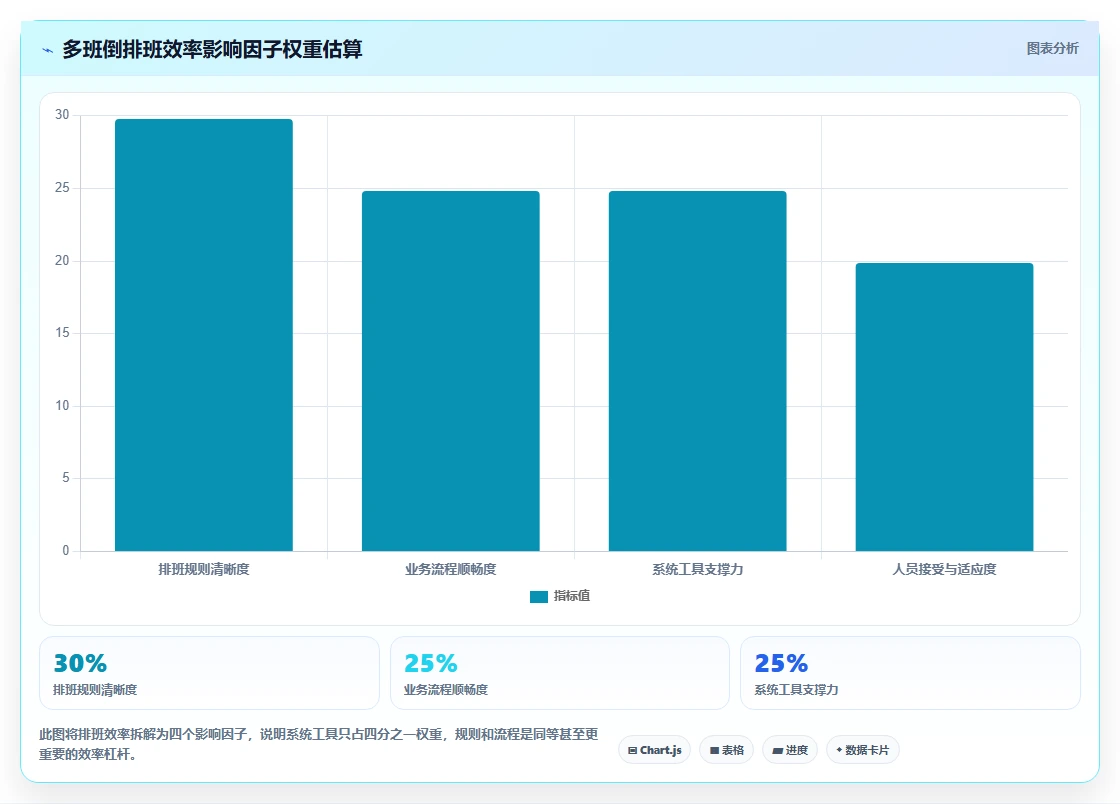Click the 指标值 legend label
Screen dimensions: 1120x804
click(x=571, y=596)
